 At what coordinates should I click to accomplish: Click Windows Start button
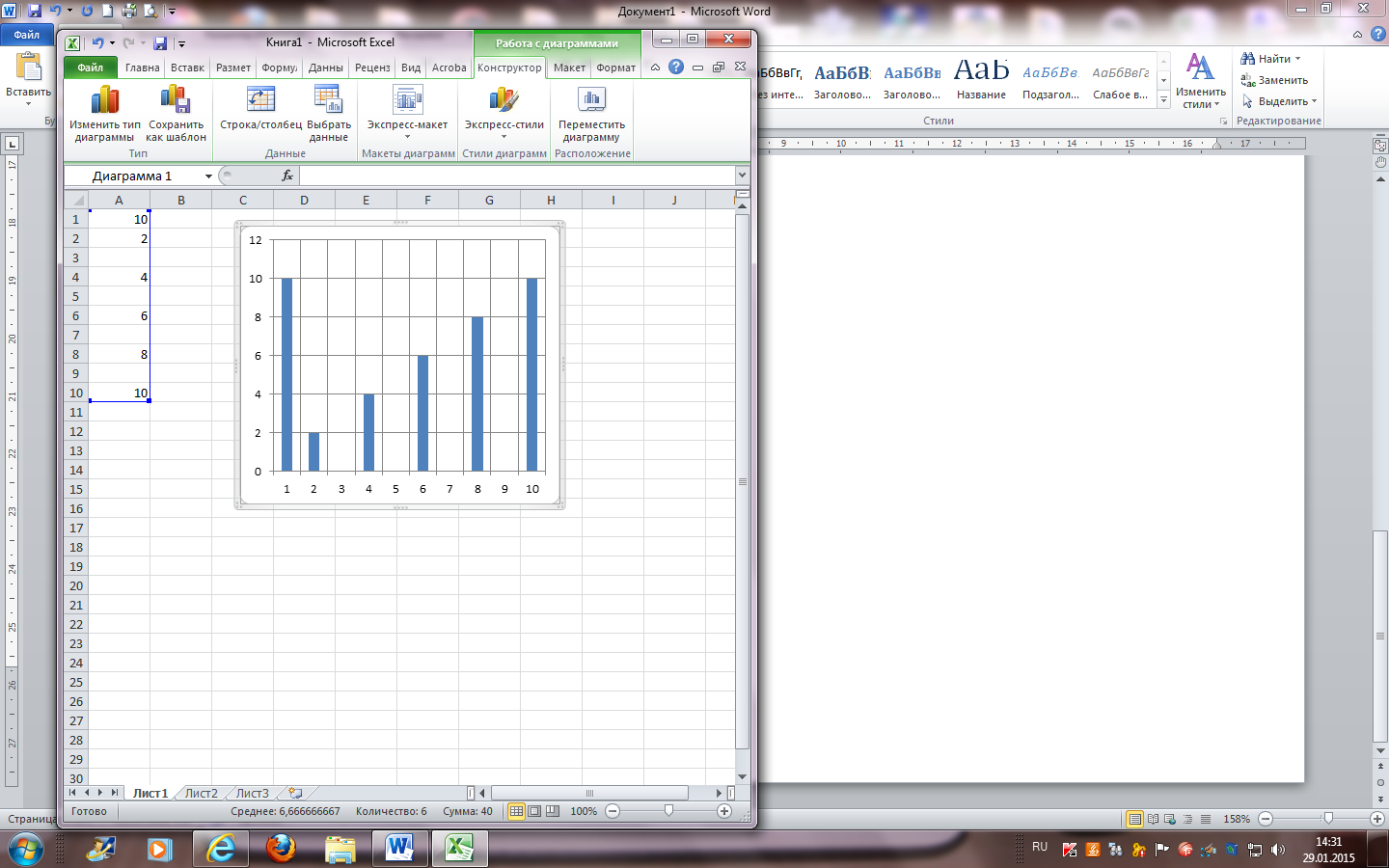[x=26, y=850]
